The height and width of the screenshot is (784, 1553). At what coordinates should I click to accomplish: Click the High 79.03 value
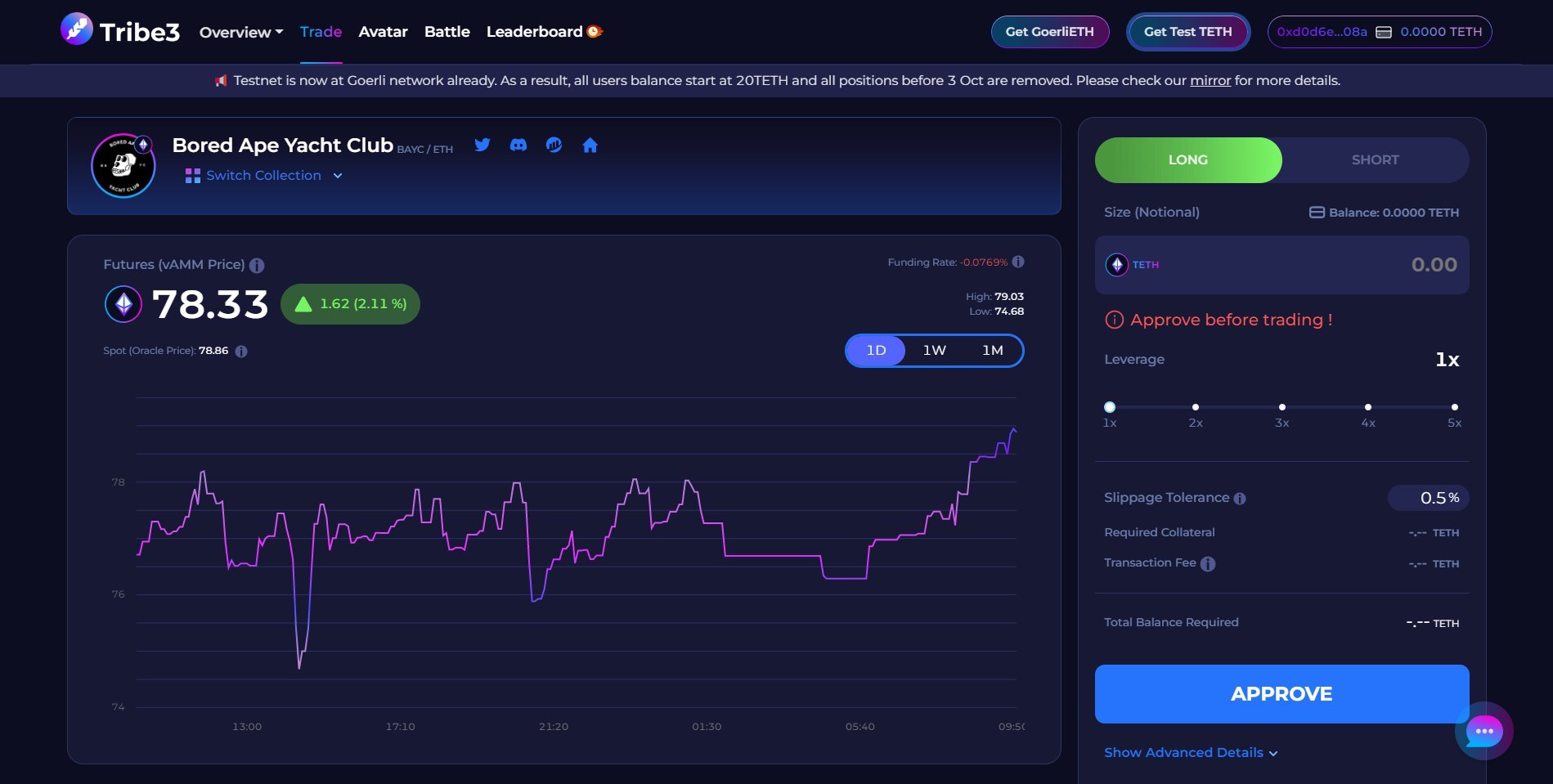[x=1009, y=297]
